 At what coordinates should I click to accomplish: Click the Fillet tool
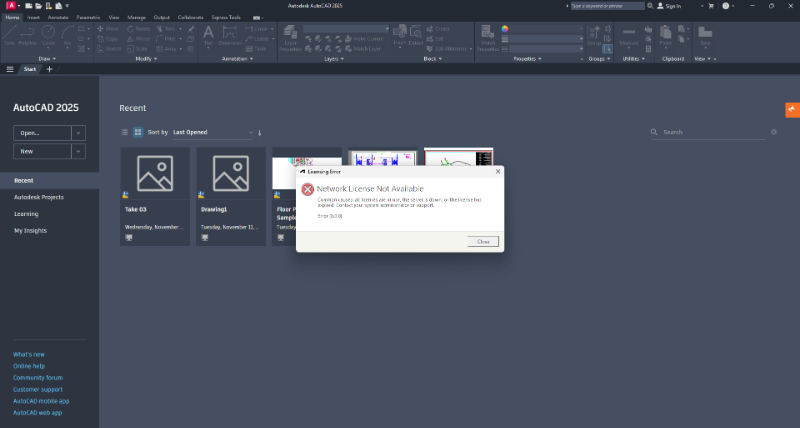click(166, 39)
